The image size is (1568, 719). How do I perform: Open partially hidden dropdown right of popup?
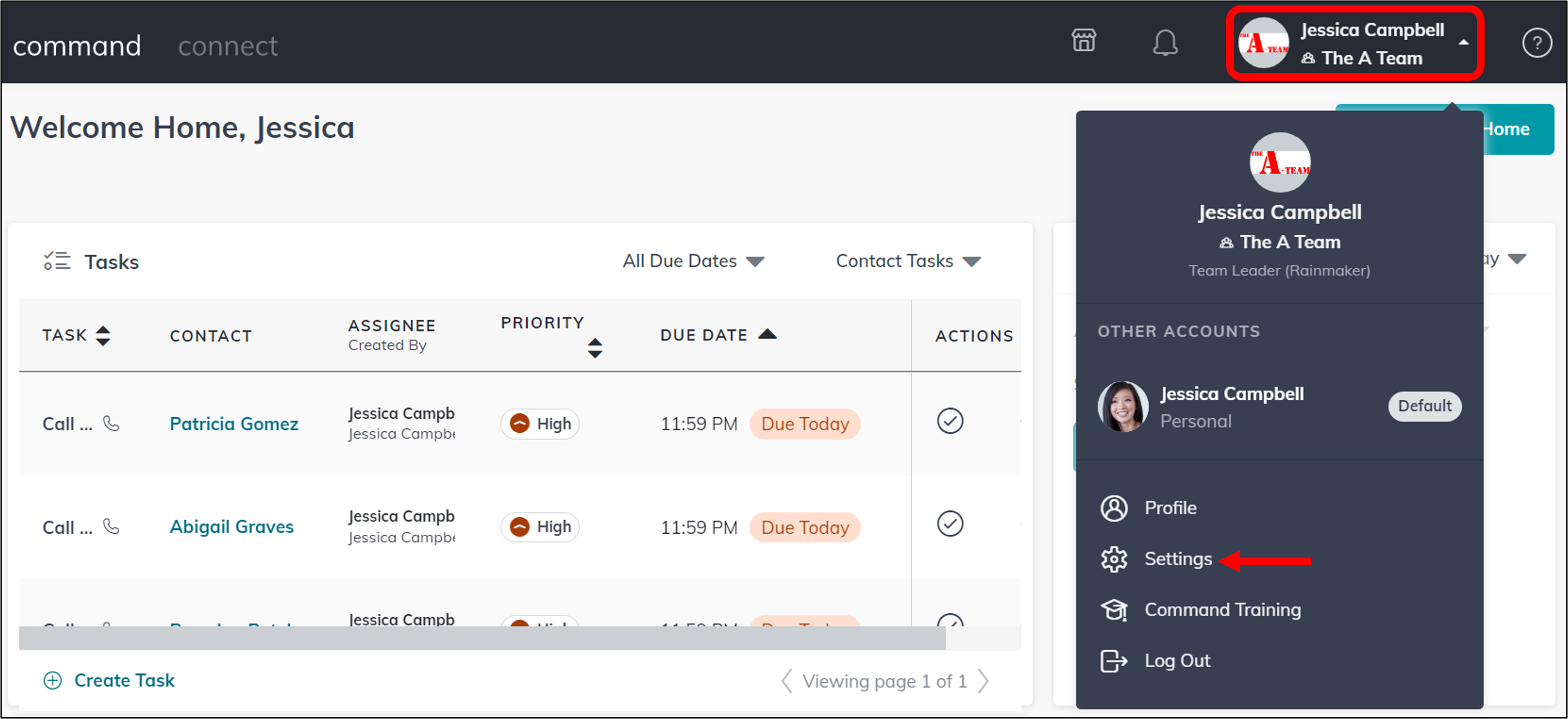[1517, 260]
